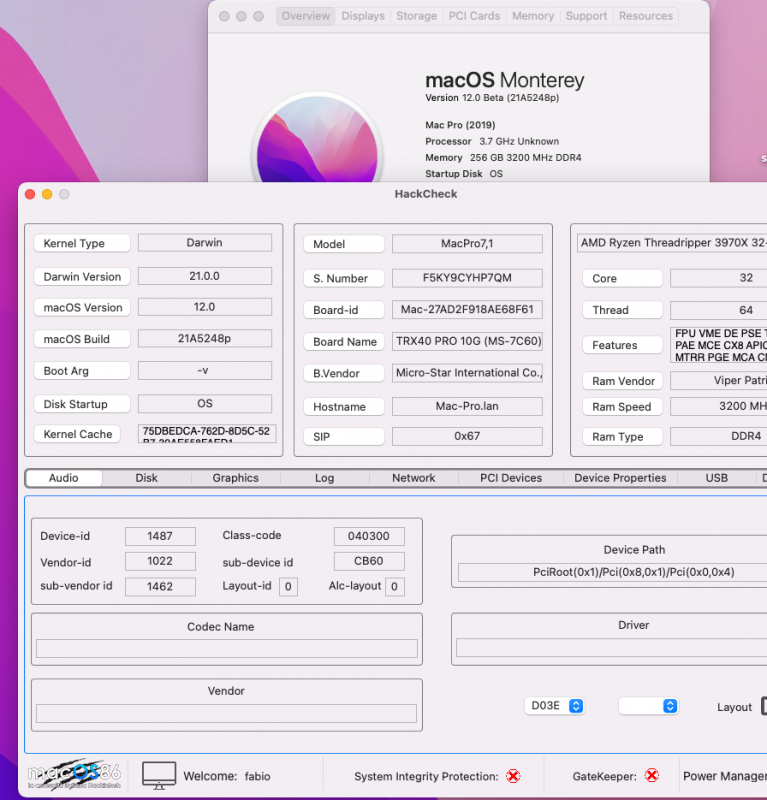767x800 pixels.
Task: Switch to the PCI Devices tab
Action: point(510,478)
